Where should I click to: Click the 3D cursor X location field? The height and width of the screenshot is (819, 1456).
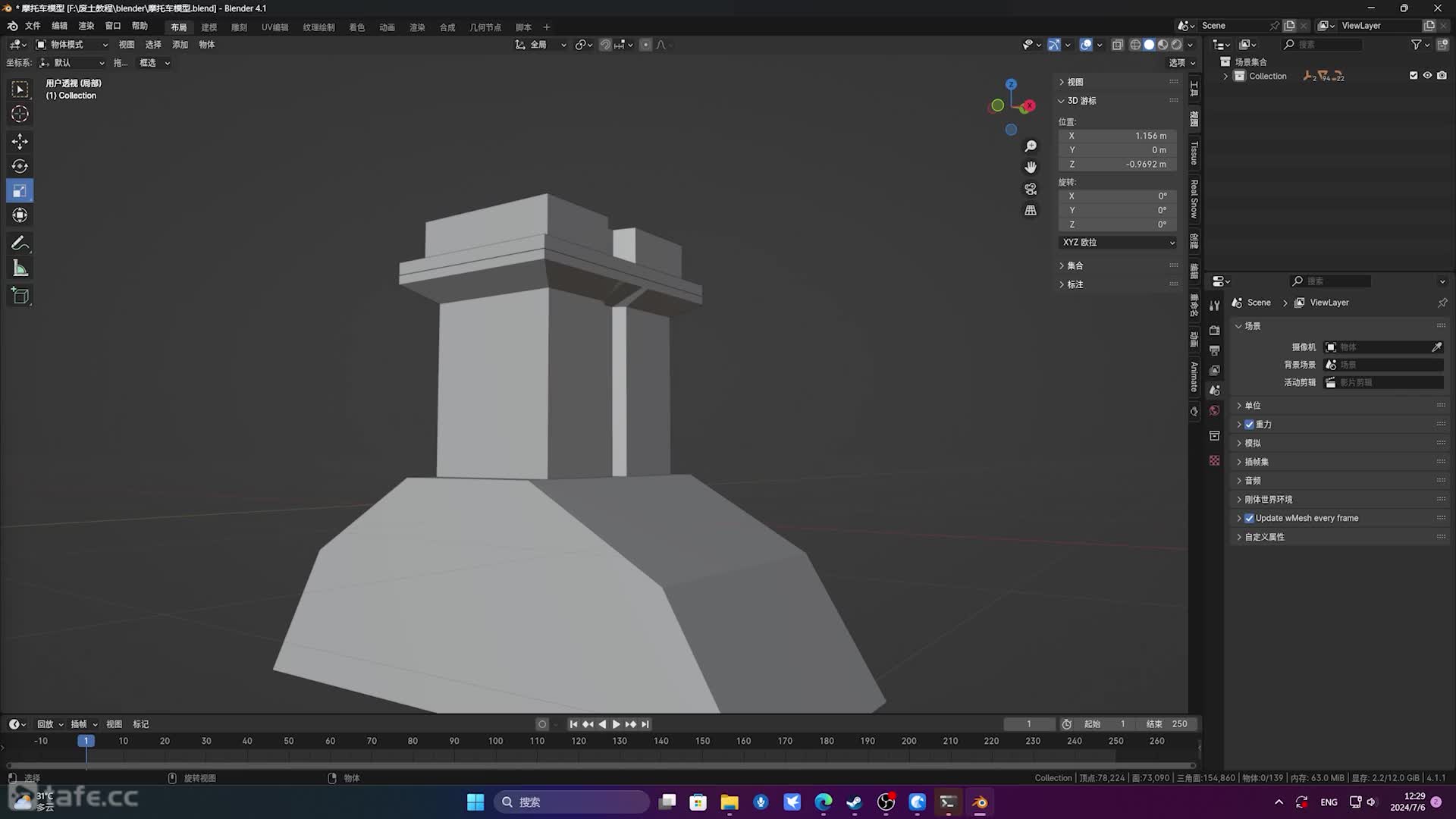(x=1119, y=136)
